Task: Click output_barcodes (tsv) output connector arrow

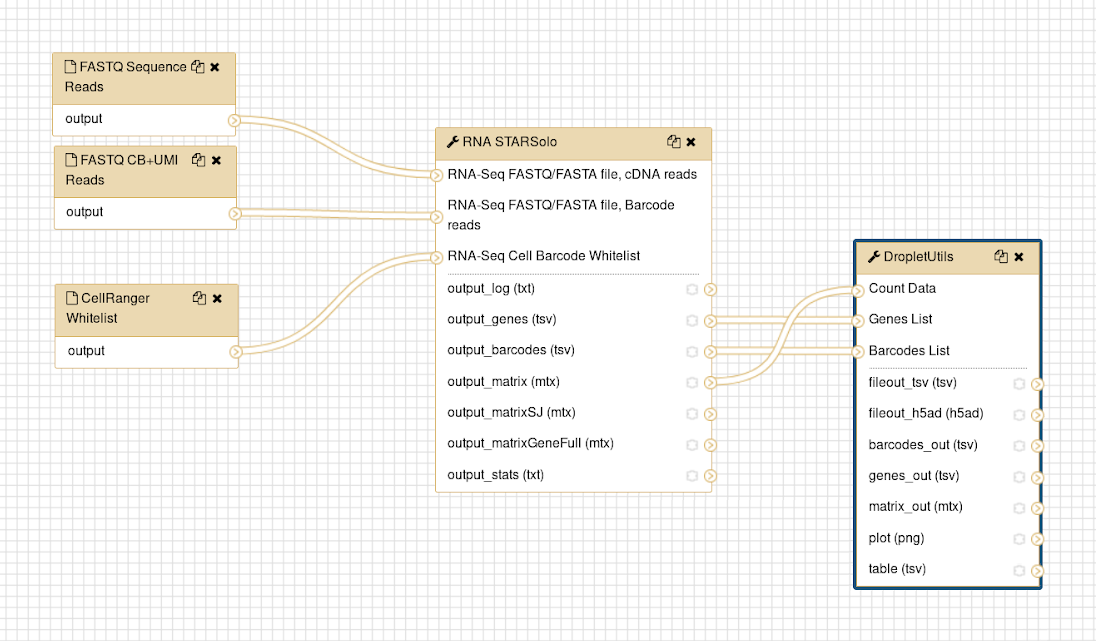Action: 710,352
